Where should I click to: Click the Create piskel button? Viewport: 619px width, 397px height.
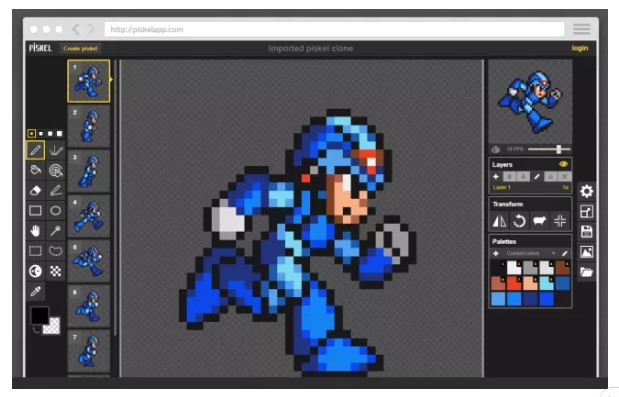coord(81,48)
